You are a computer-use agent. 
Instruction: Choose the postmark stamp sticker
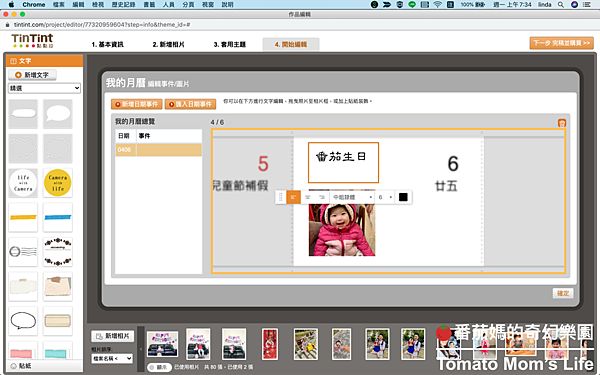[23, 251]
